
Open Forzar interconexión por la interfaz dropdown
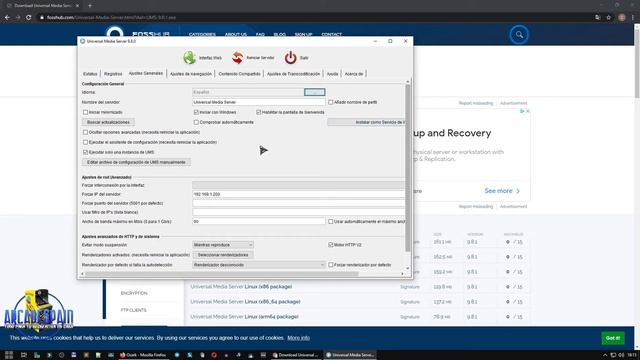(298, 185)
